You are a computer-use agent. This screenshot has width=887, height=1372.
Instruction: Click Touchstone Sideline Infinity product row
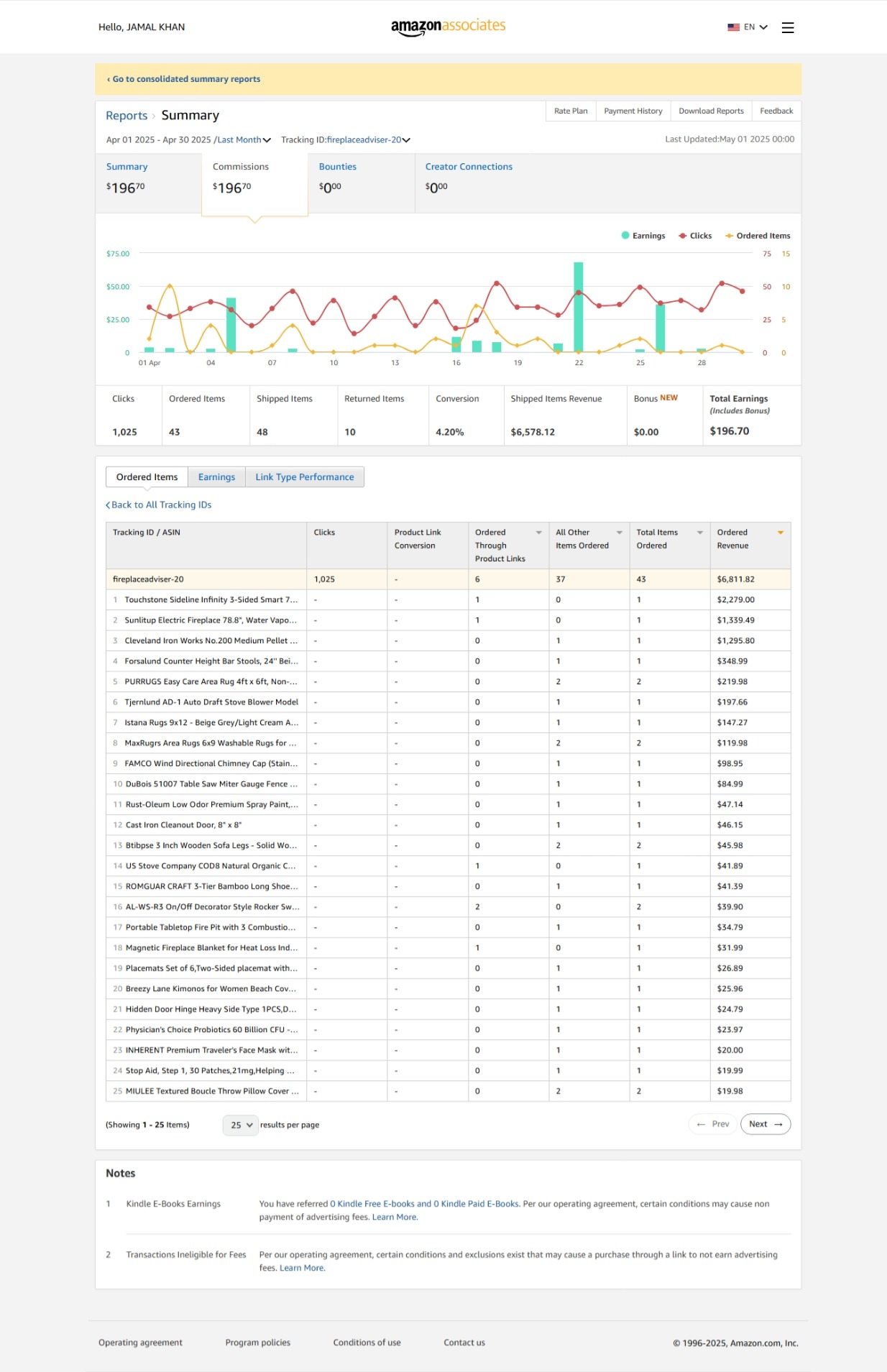pyautogui.click(x=448, y=600)
